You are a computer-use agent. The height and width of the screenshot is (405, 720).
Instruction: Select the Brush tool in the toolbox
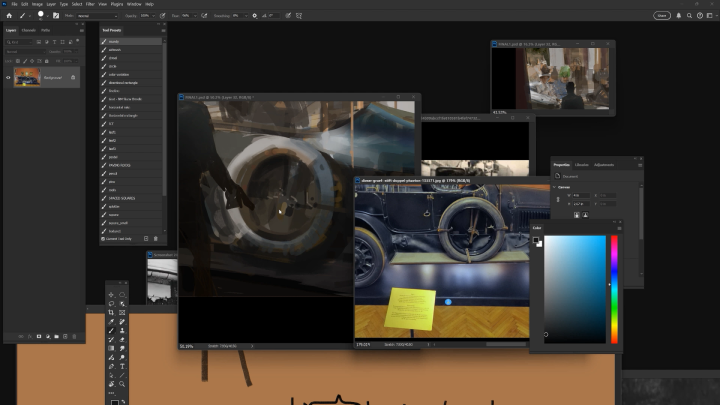(x=111, y=331)
